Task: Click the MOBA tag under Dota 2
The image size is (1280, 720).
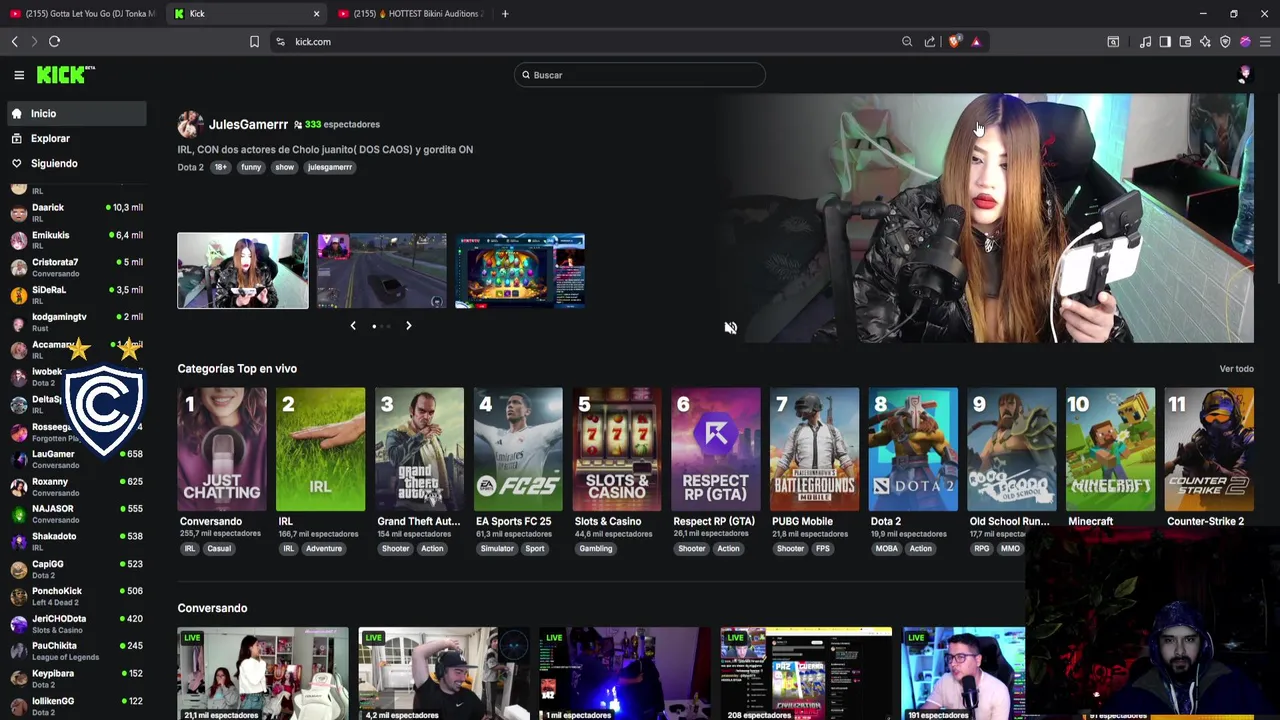Action: 886,548
